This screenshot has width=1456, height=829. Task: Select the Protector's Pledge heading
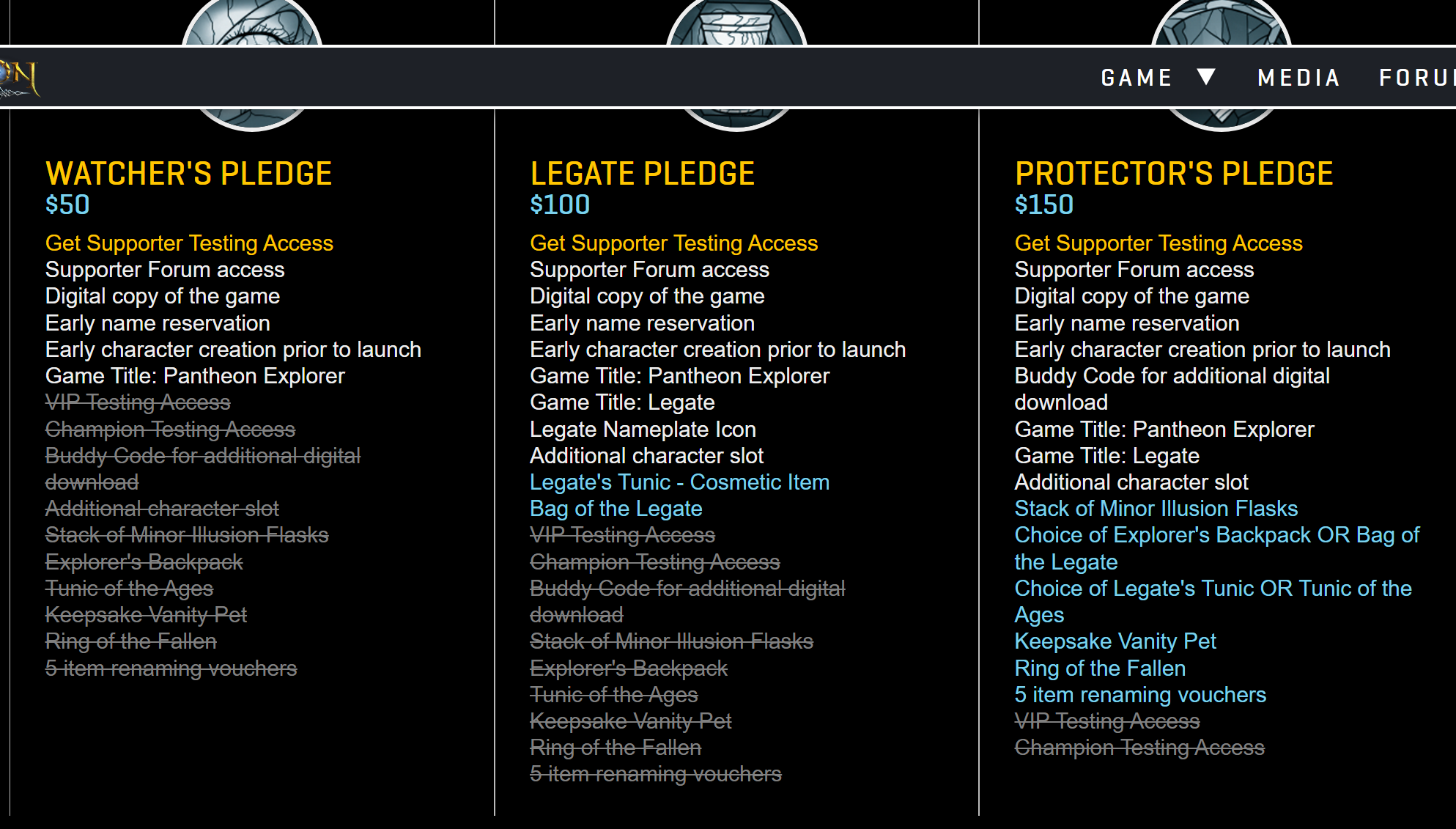pyautogui.click(x=1174, y=174)
